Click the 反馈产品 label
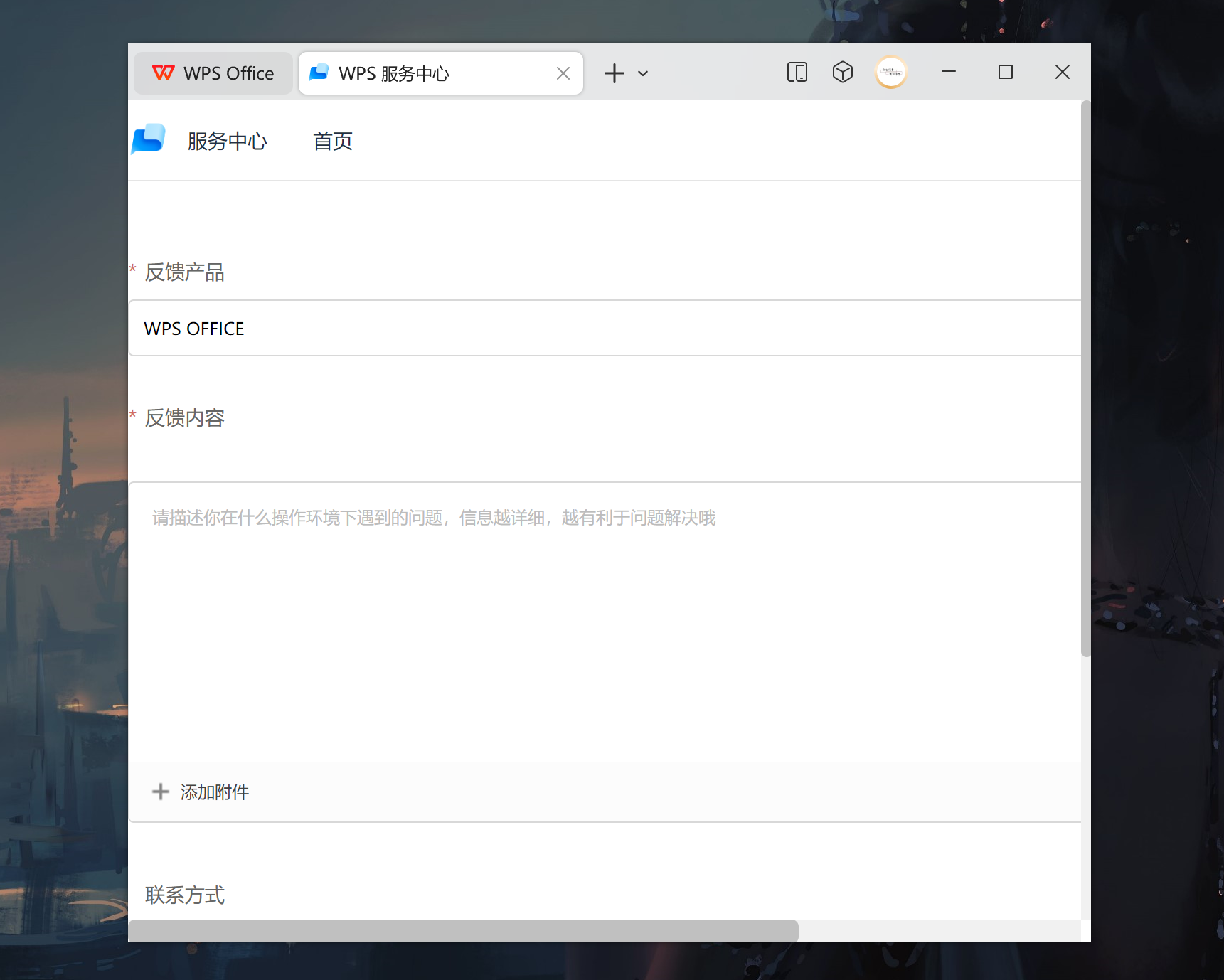This screenshot has width=1224, height=980. [185, 272]
